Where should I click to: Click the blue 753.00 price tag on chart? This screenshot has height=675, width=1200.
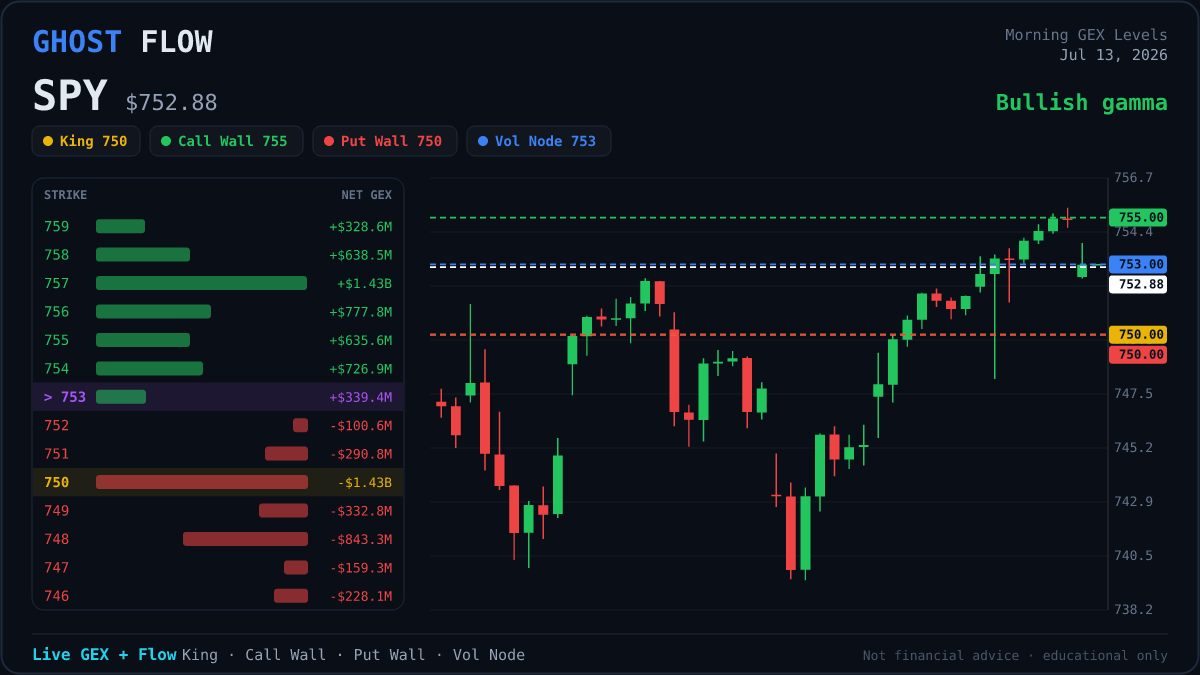[1138, 264]
